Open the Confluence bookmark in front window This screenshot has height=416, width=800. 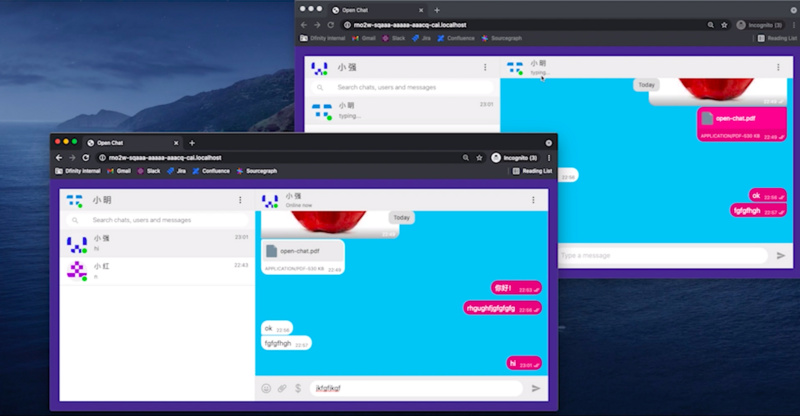(x=211, y=171)
